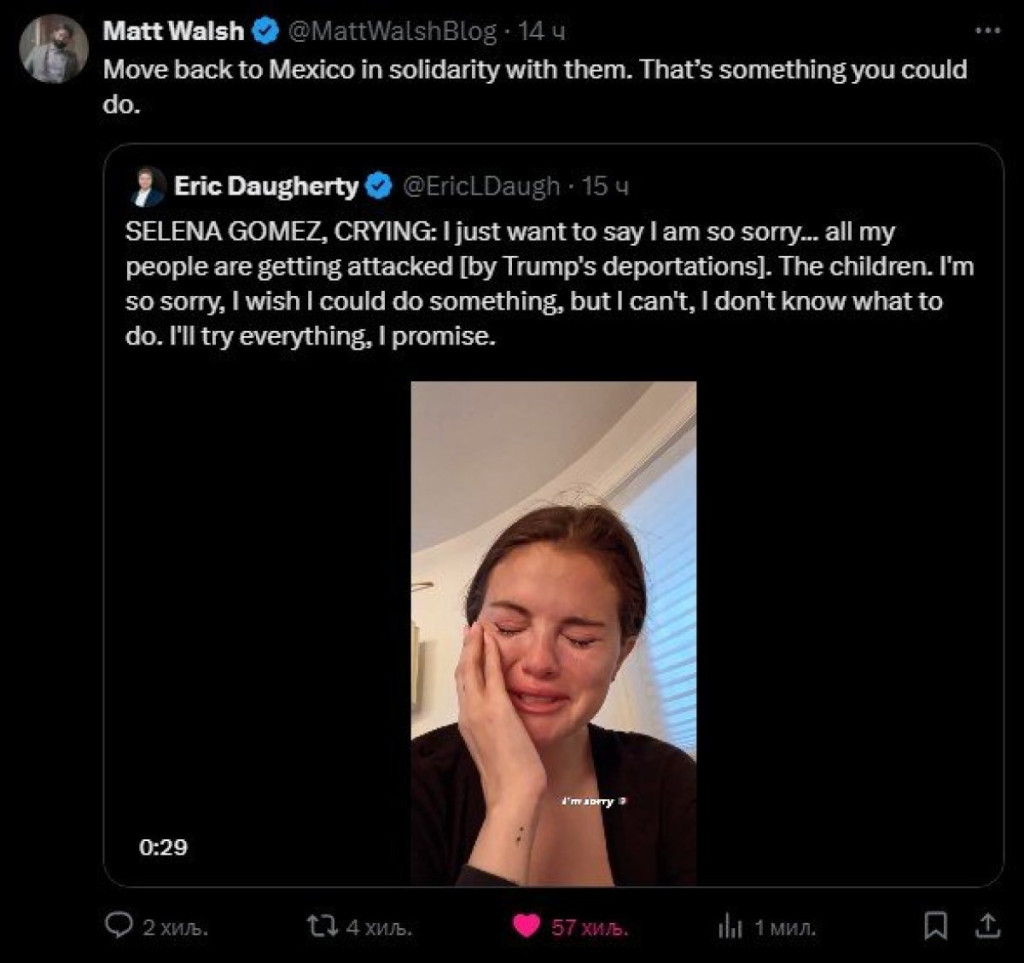Screen dimensions: 1024x963
Task: Open the @EricLDaugh handle link
Action: point(480,186)
